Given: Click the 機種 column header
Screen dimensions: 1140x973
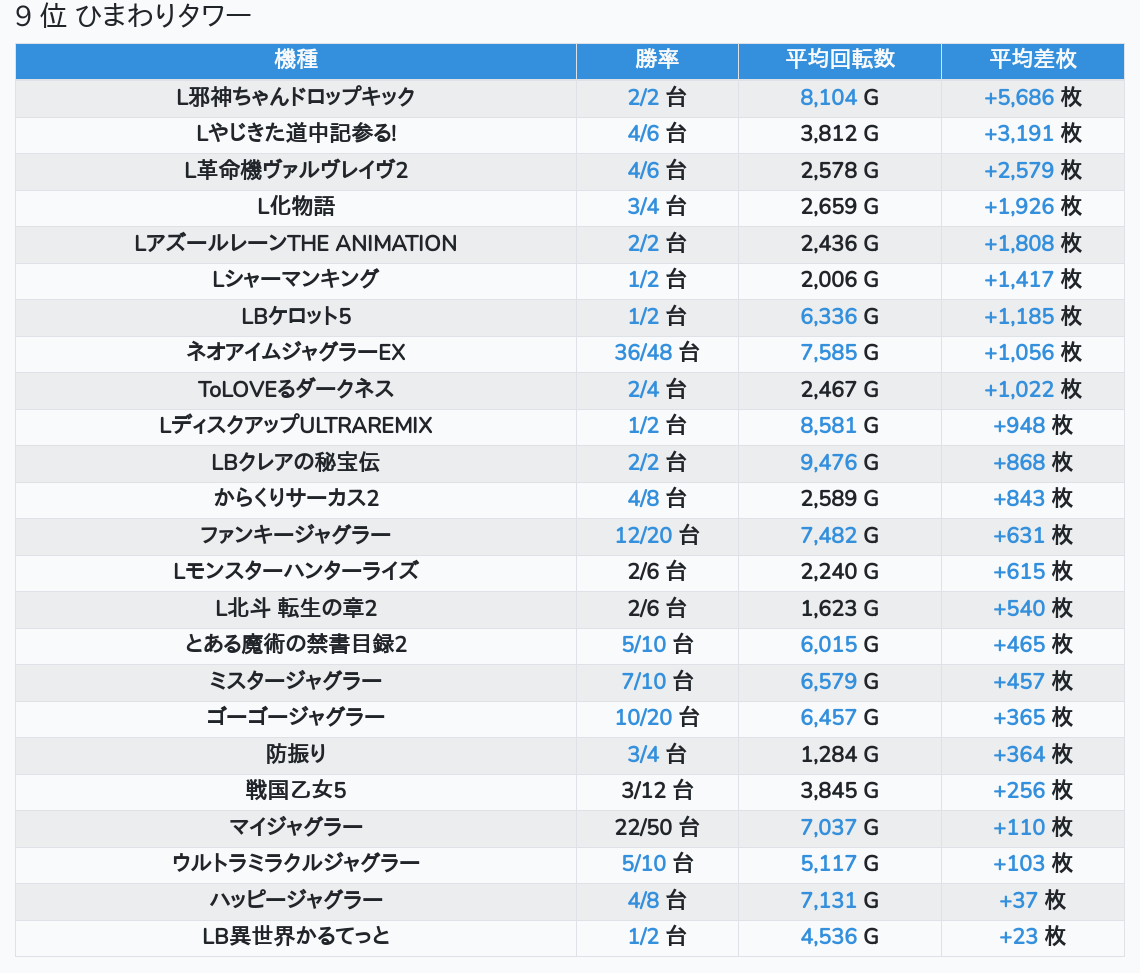Looking at the screenshot, I should pos(296,60).
